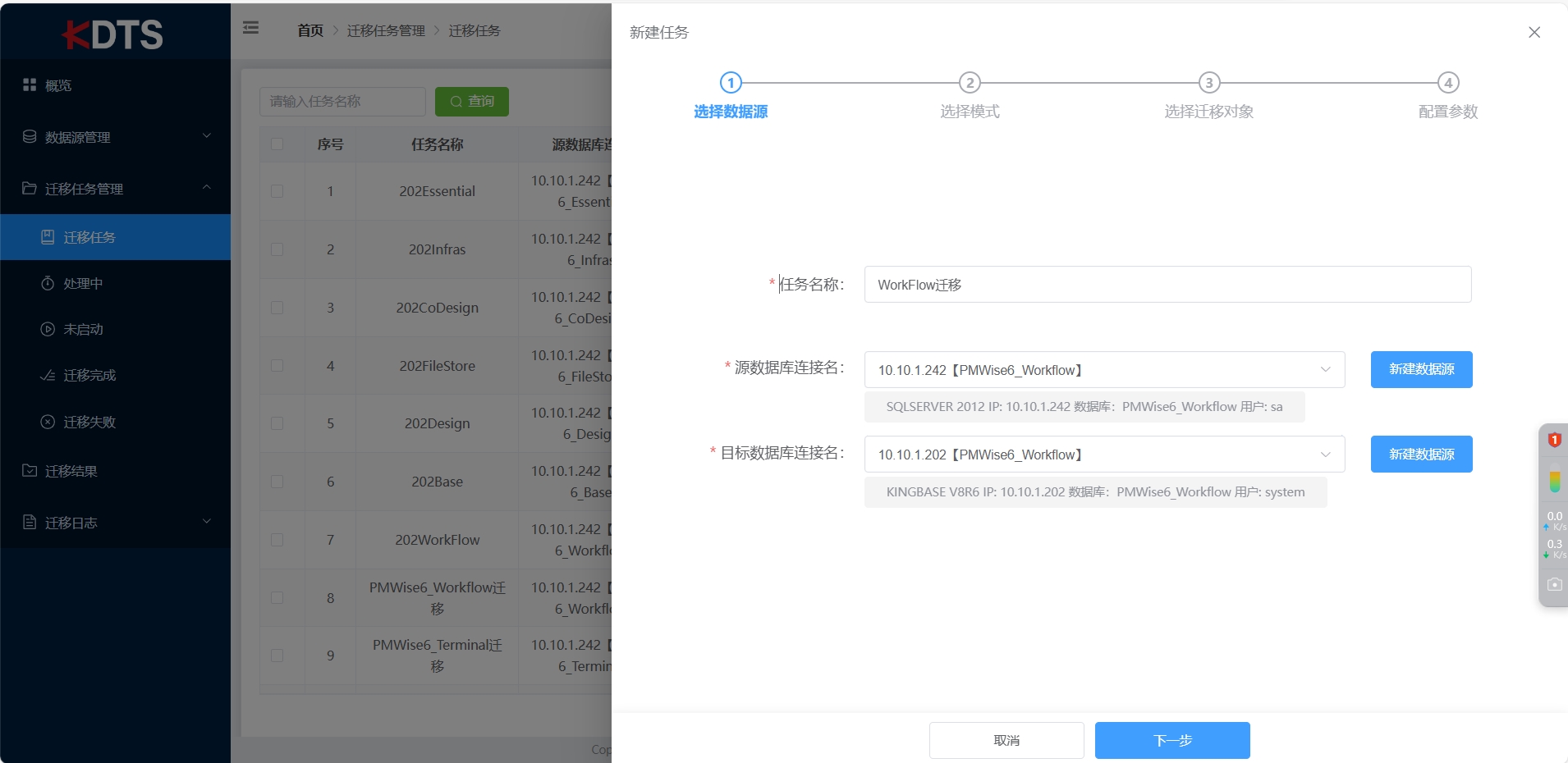Screen dimensions: 1568x763
Task: Click the 迁移任务管理 breadcrumb
Action: pyautogui.click(x=386, y=30)
